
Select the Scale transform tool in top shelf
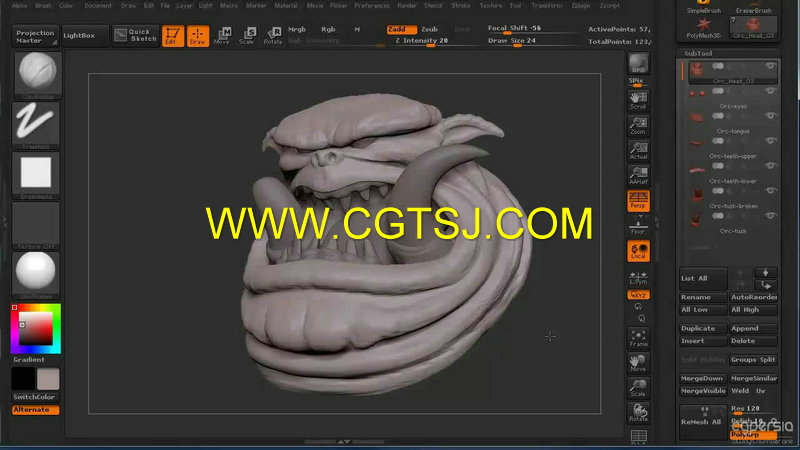247,36
